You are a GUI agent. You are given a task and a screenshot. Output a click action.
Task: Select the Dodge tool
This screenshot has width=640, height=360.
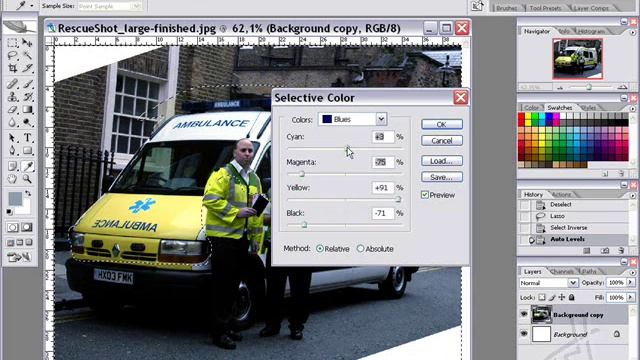27,122
